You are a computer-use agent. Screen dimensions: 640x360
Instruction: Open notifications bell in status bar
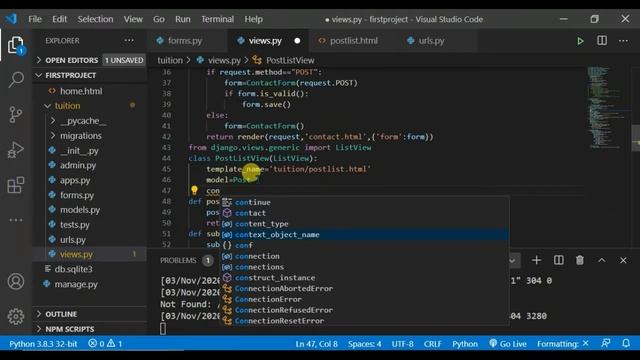tap(626, 344)
